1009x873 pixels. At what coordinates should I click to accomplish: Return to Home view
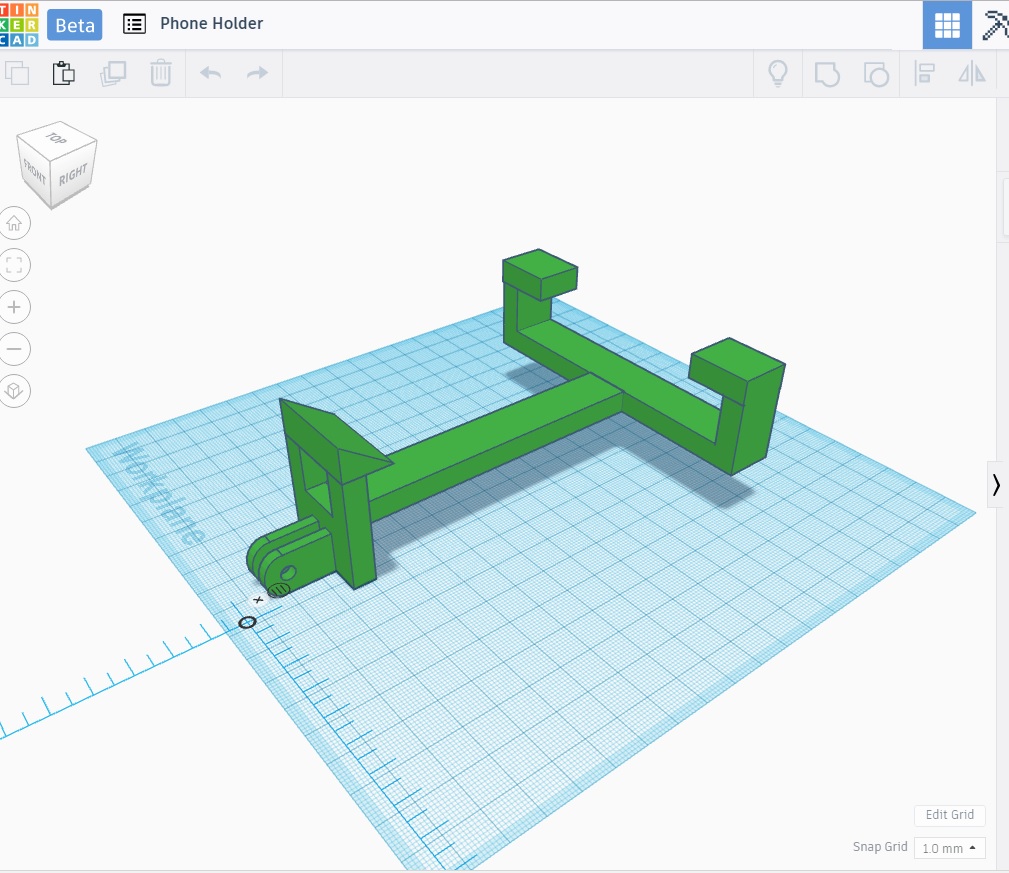coord(14,223)
